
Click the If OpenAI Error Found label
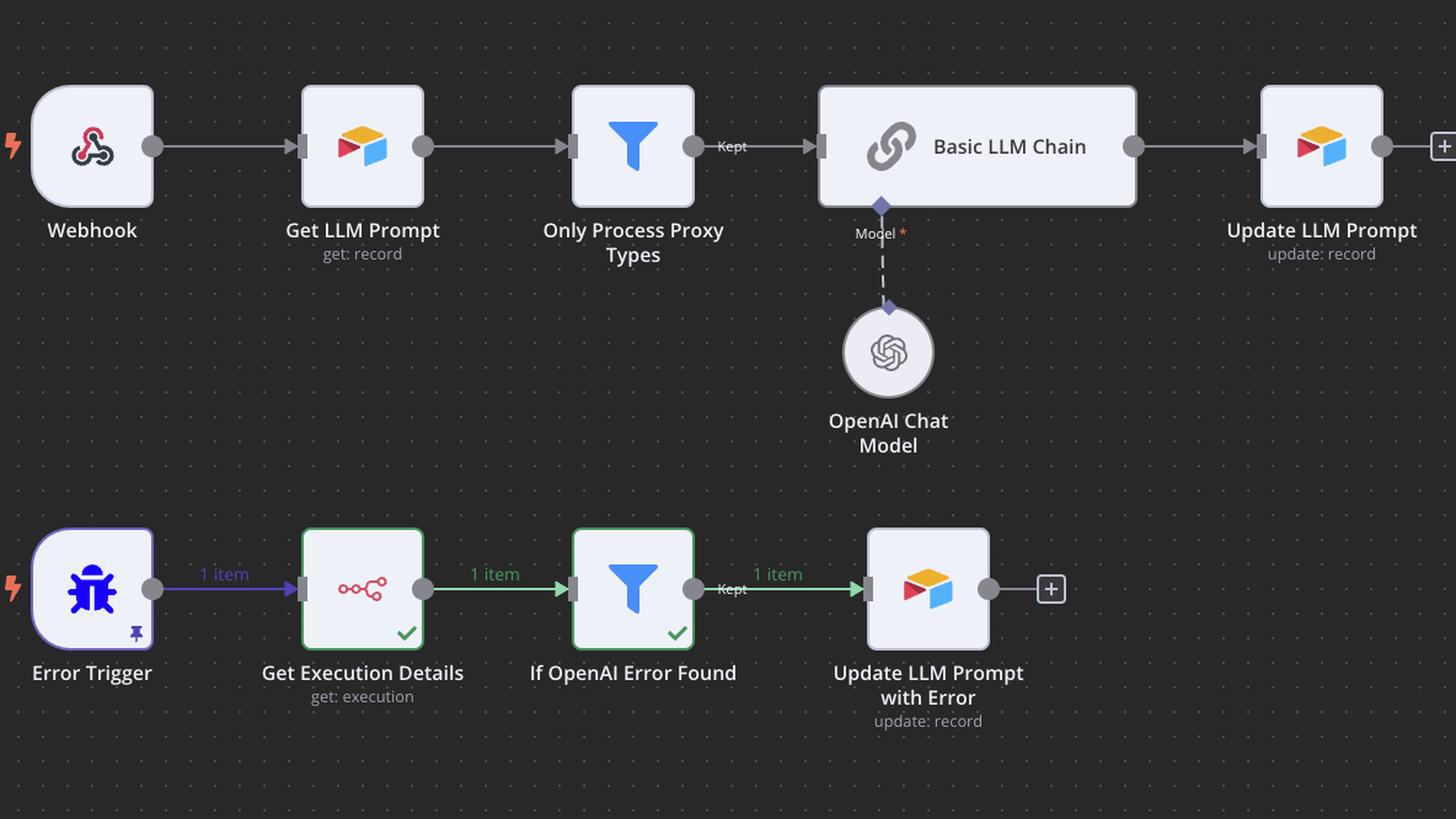pos(633,673)
